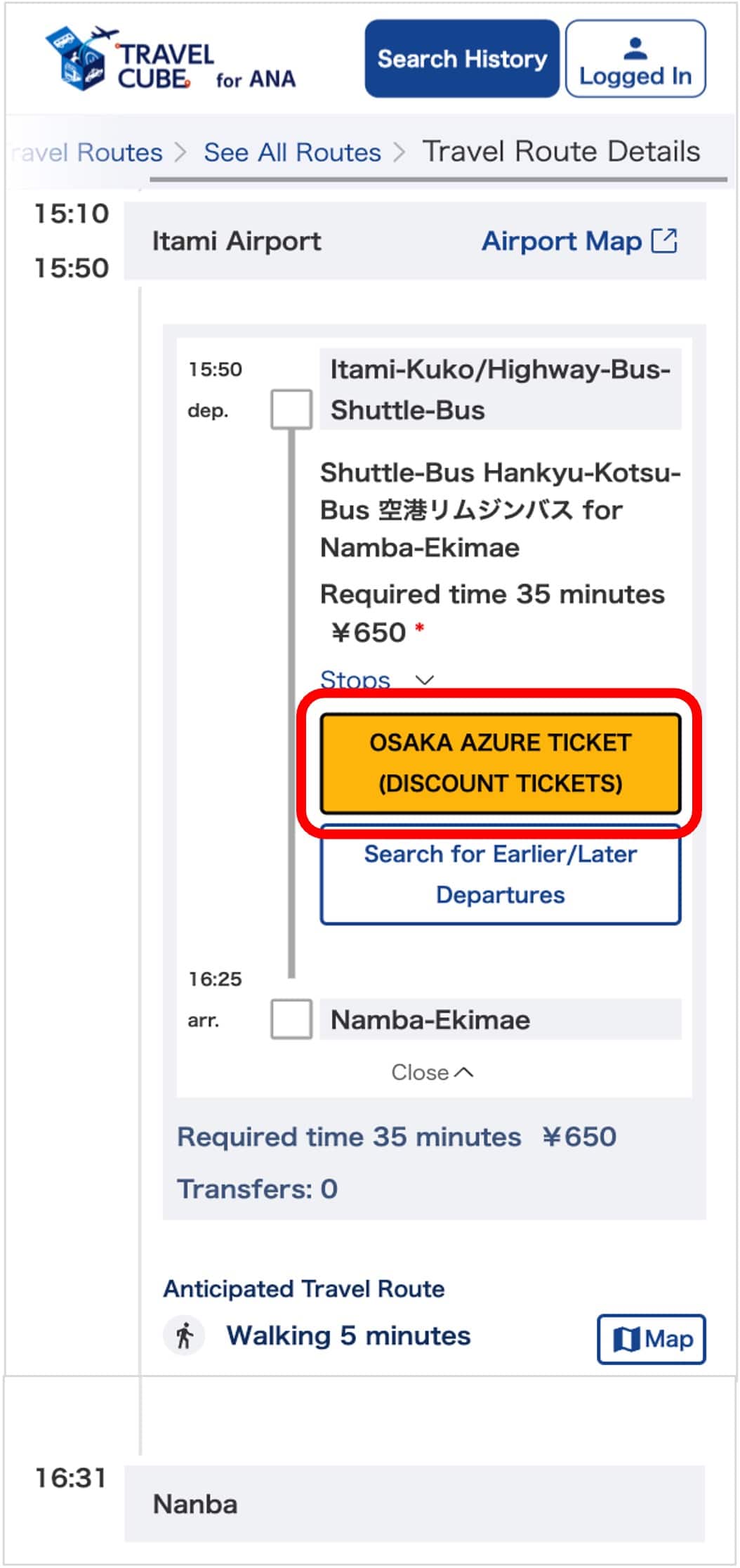740x1568 pixels.
Task: Open the Airport Map link
Action: pyautogui.click(x=562, y=241)
